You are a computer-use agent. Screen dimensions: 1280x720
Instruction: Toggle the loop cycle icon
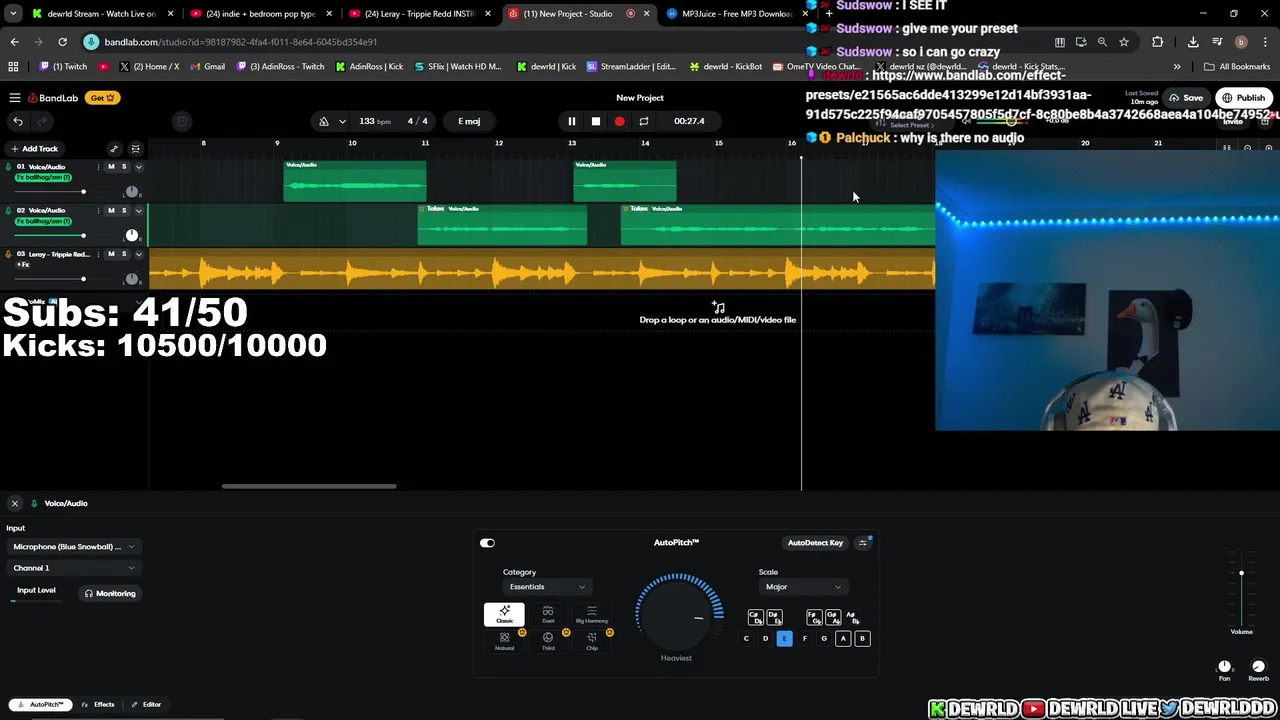point(644,121)
